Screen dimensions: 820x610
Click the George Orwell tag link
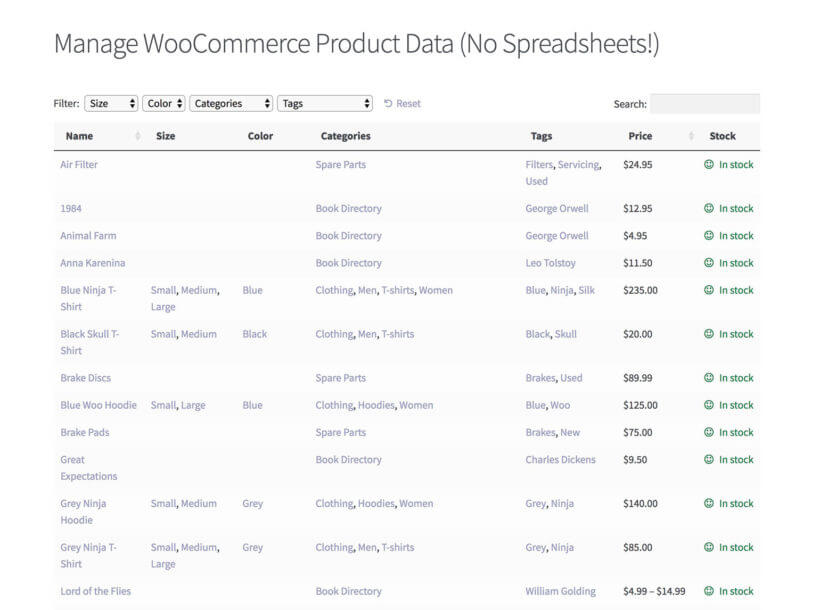point(555,208)
